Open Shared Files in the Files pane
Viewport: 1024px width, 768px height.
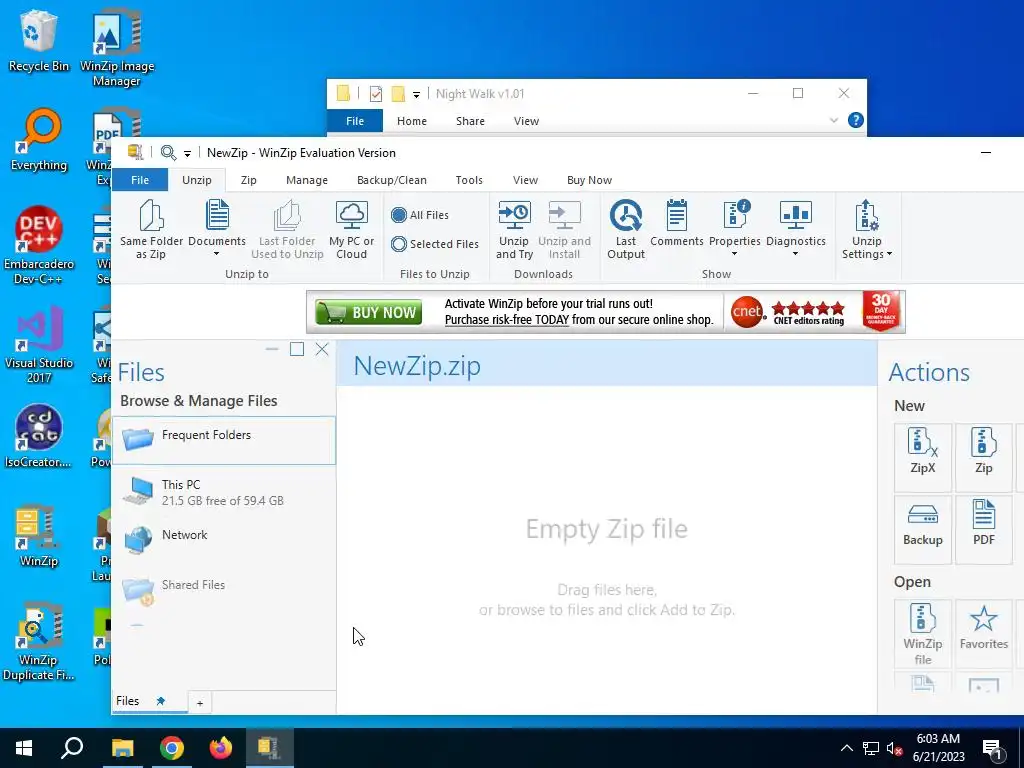(x=224, y=589)
